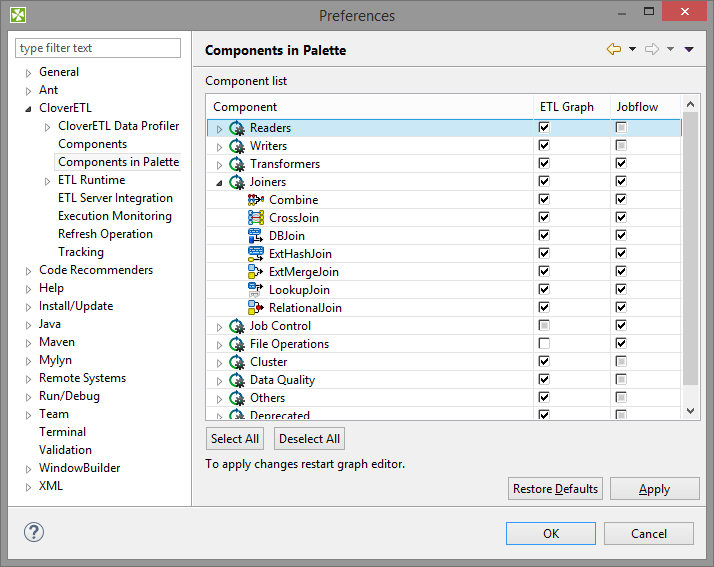
Task: Select the Validation preferences page
Action: [65, 450]
